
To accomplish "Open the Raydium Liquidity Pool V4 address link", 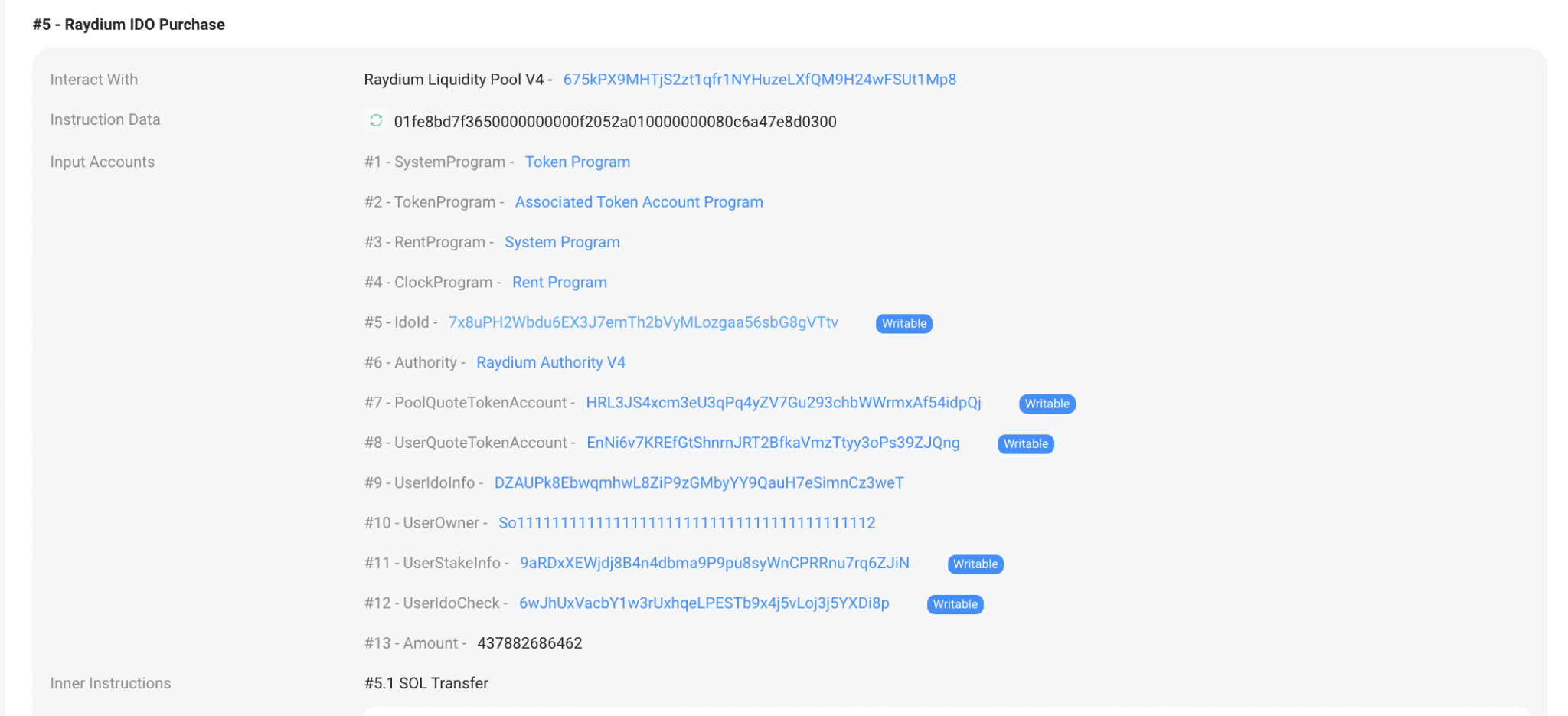I will 759,80.
